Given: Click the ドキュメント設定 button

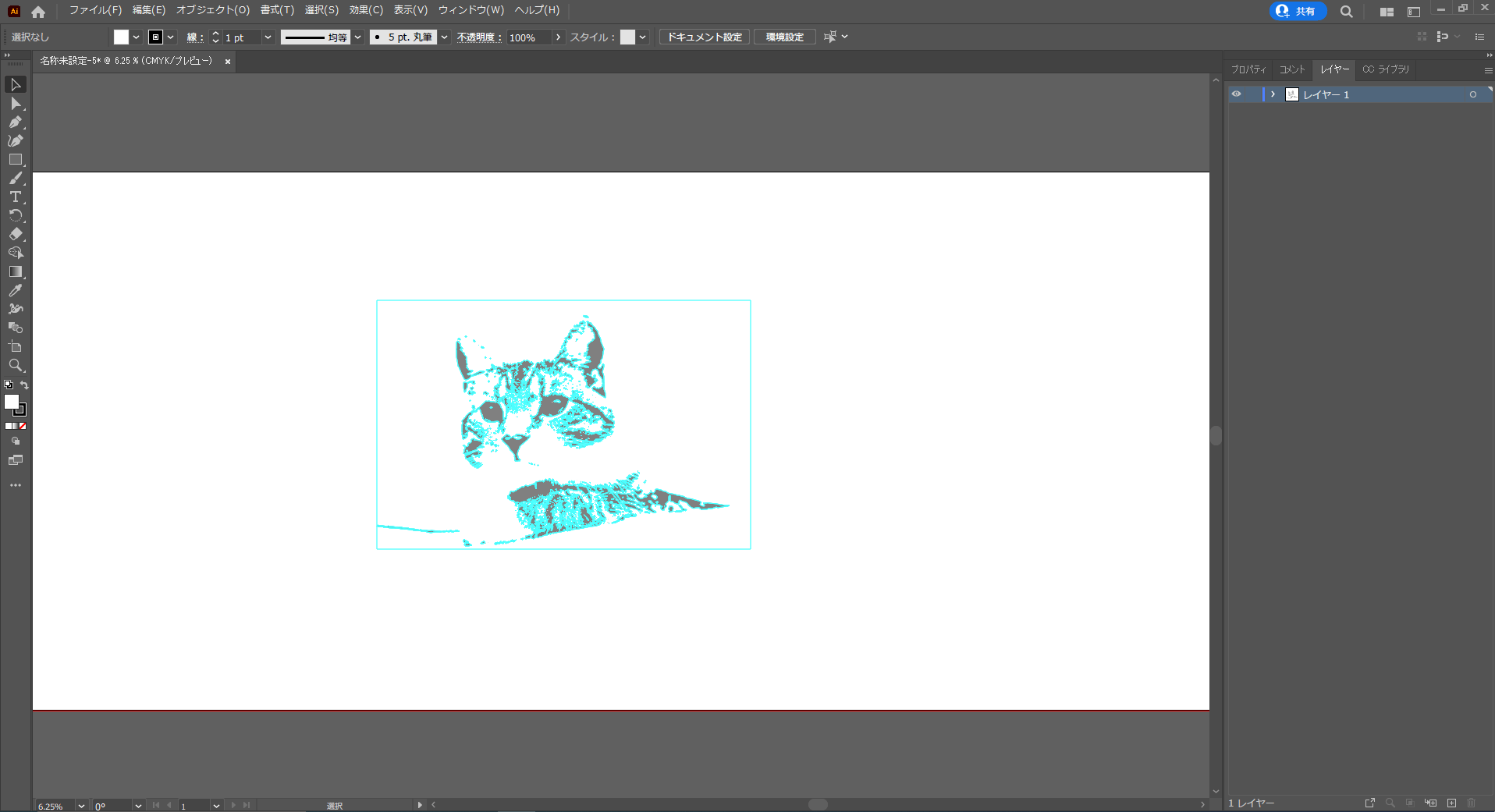Looking at the screenshot, I should click(704, 37).
